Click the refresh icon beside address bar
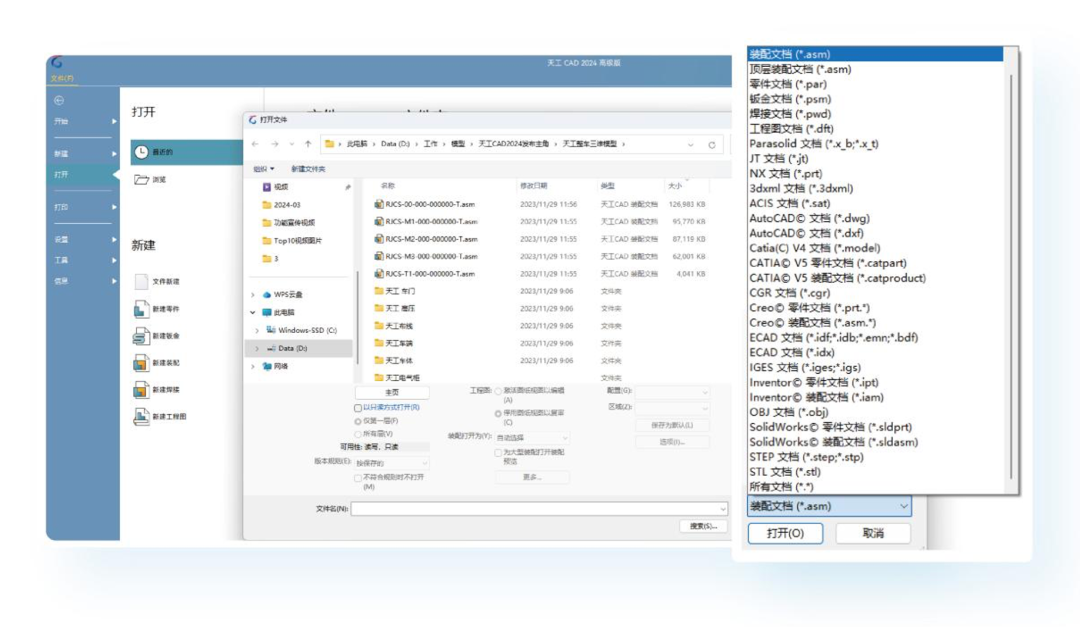The height and width of the screenshot is (627, 1080). [712, 144]
